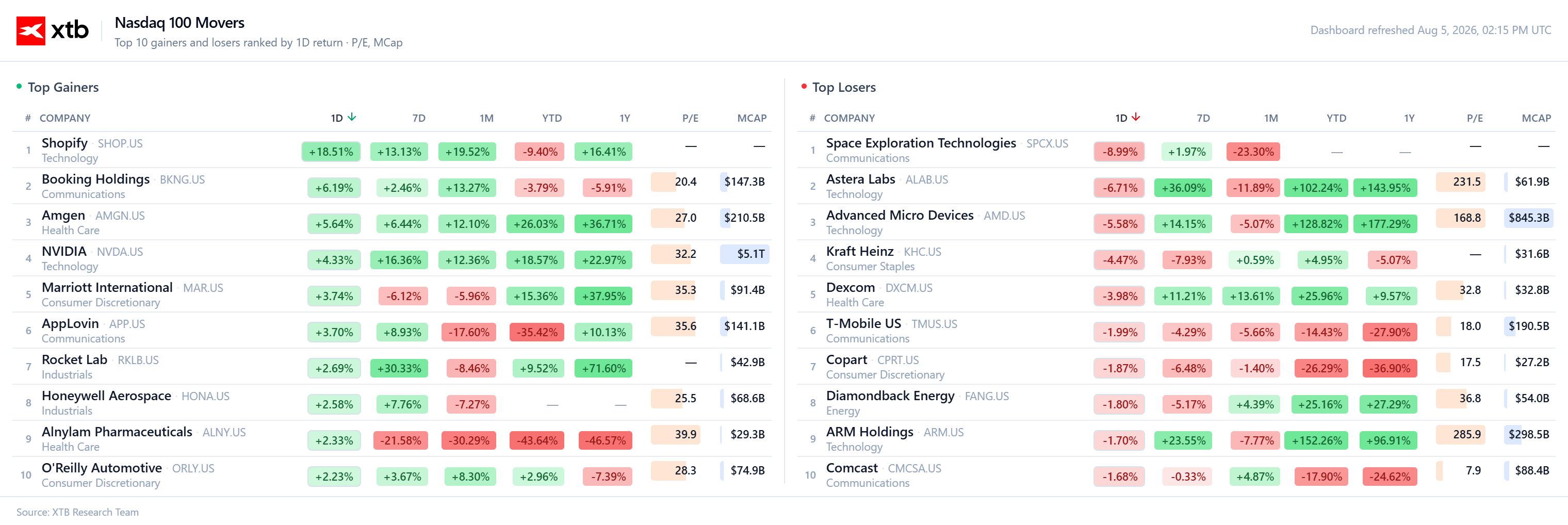Click NVIDIA's $5.1T market cap bar
1568x525 pixels.
[x=744, y=254]
